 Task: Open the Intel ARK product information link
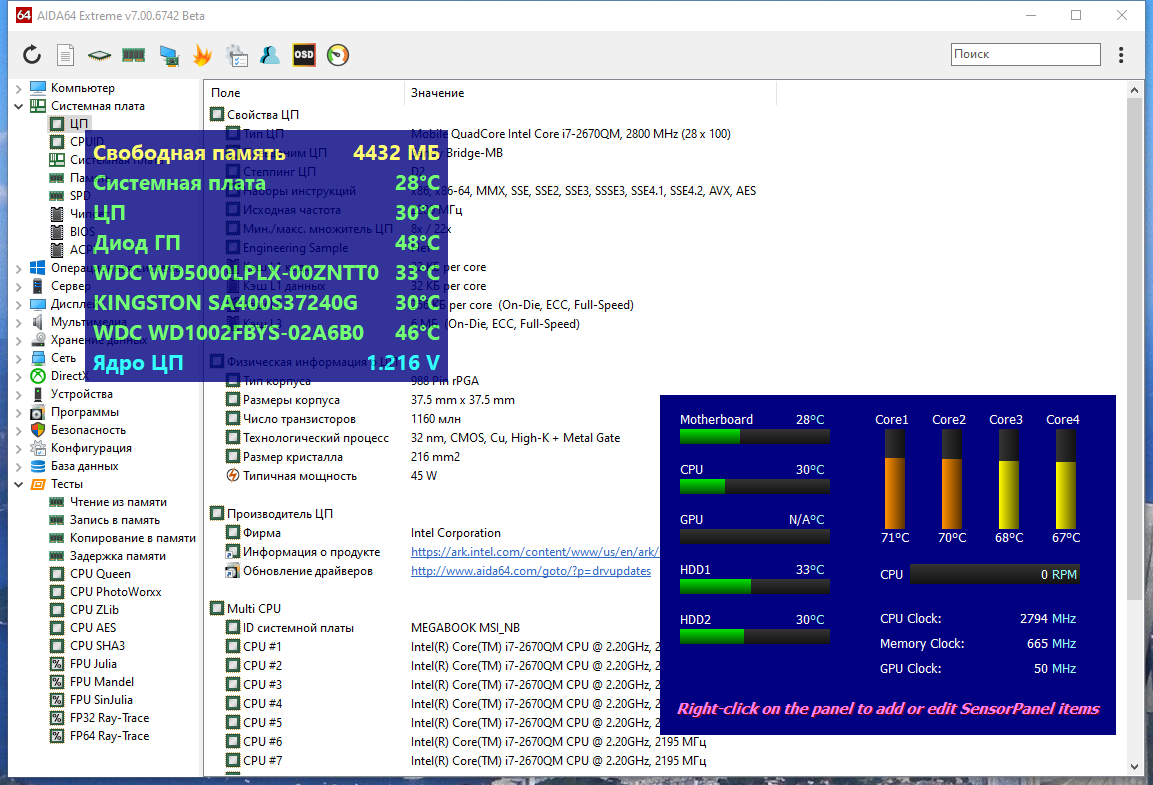click(530, 551)
